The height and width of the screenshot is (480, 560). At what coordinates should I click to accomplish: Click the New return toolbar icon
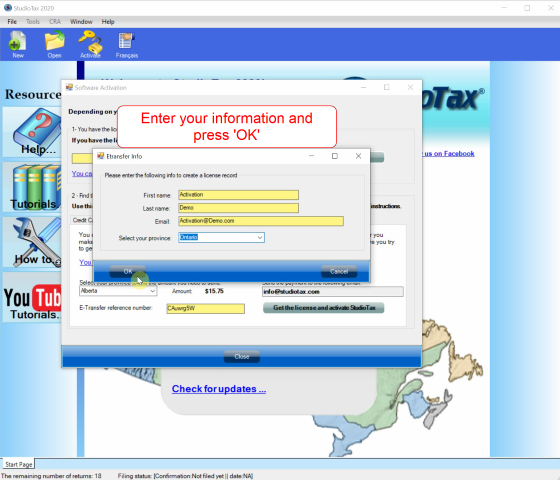[18, 45]
